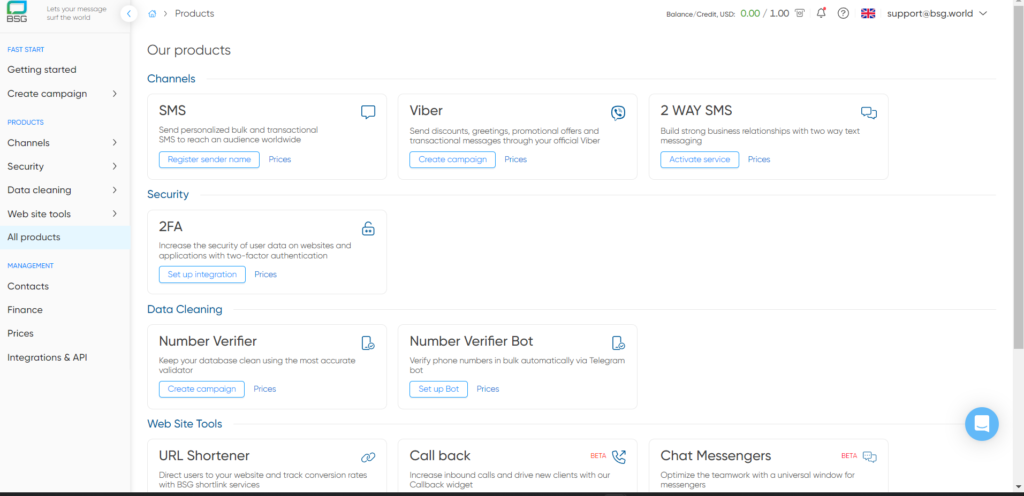Click the Viber card title
This screenshot has width=1024, height=496.
click(426, 111)
